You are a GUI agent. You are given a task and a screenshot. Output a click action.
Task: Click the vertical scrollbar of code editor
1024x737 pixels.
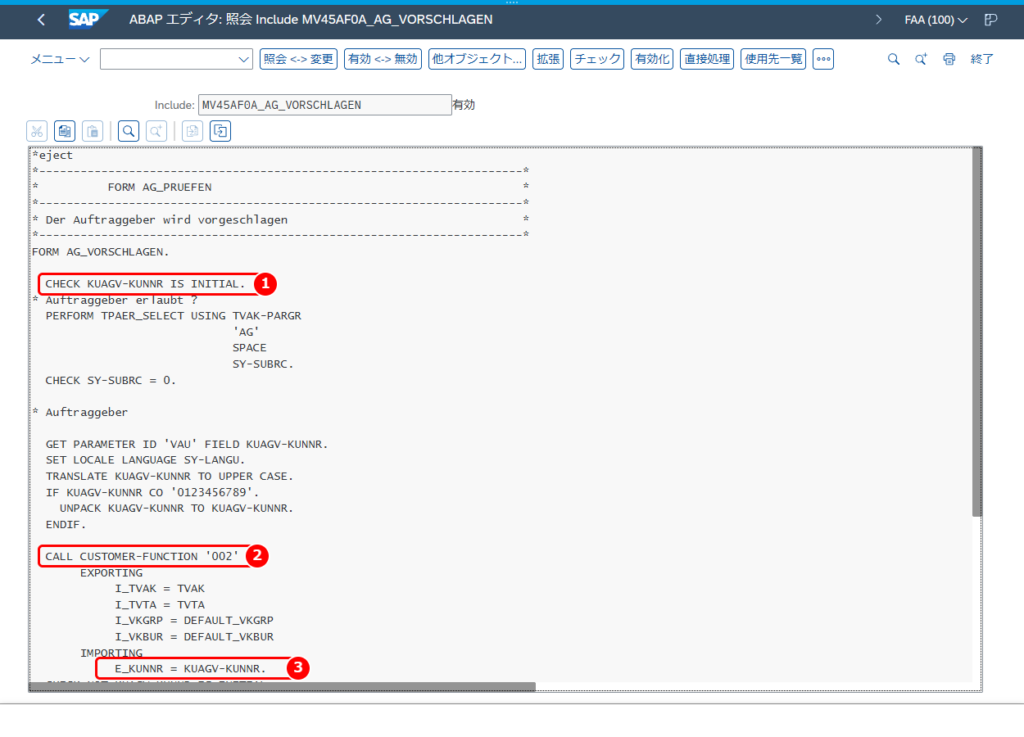point(977,332)
